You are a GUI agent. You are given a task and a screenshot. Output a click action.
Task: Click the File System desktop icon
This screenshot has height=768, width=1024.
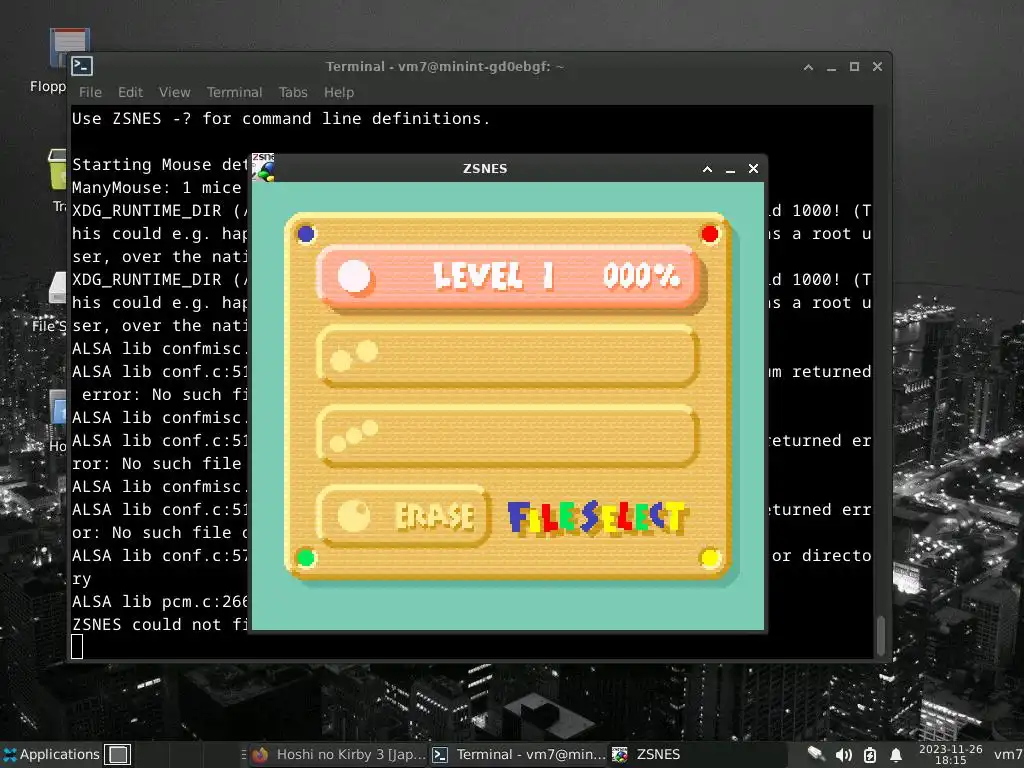click(x=57, y=287)
